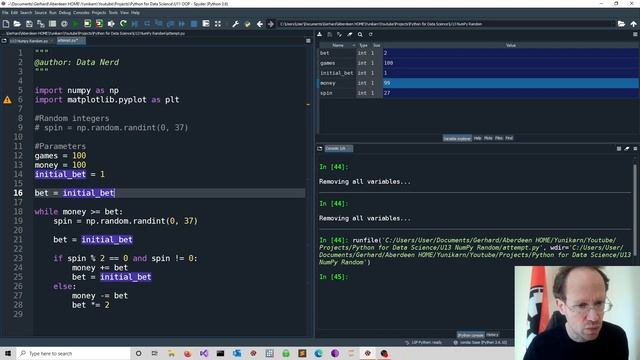Open the Debug menu
This screenshot has height=360, width=640.
(64, 13)
